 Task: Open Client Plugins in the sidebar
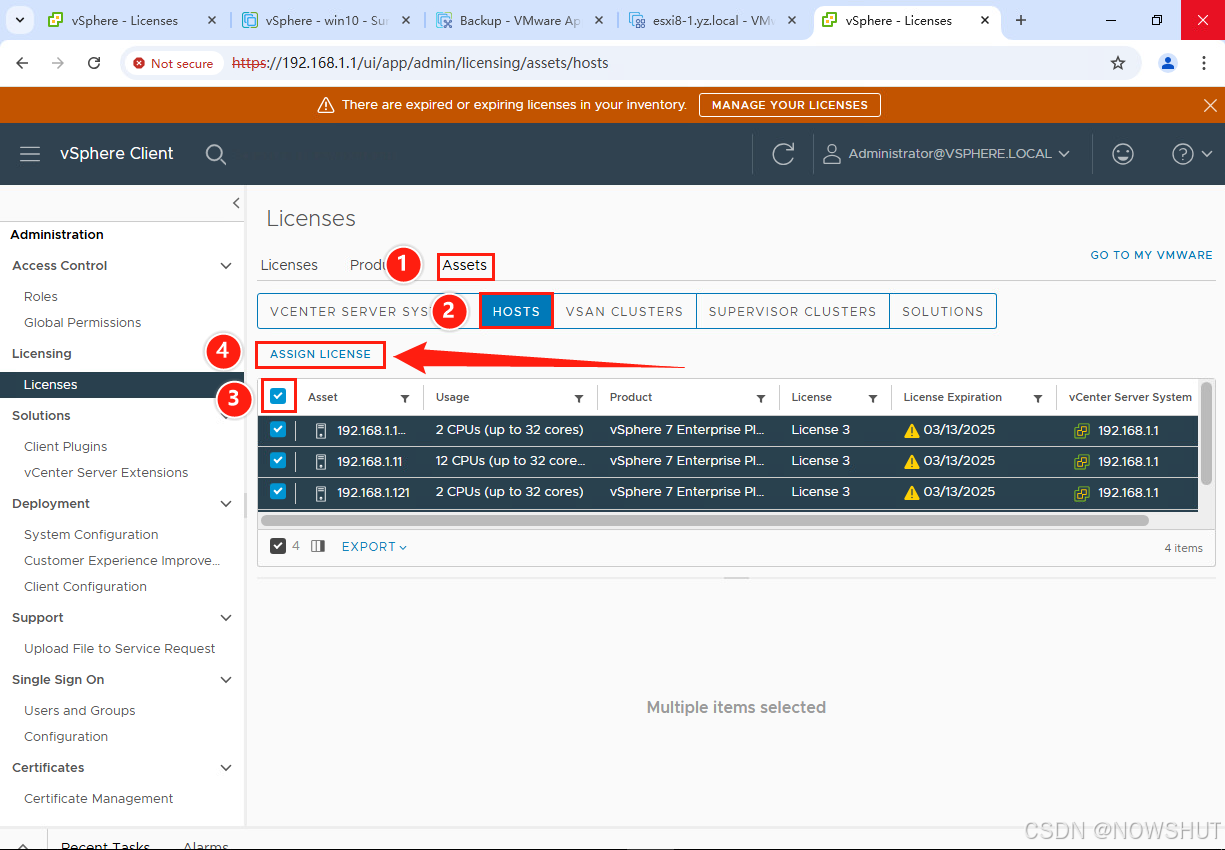66,447
